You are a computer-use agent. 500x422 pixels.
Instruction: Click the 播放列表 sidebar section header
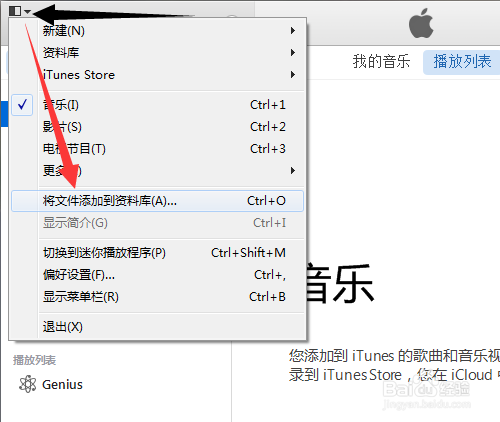pyautogui.click(x=34, y=360)
